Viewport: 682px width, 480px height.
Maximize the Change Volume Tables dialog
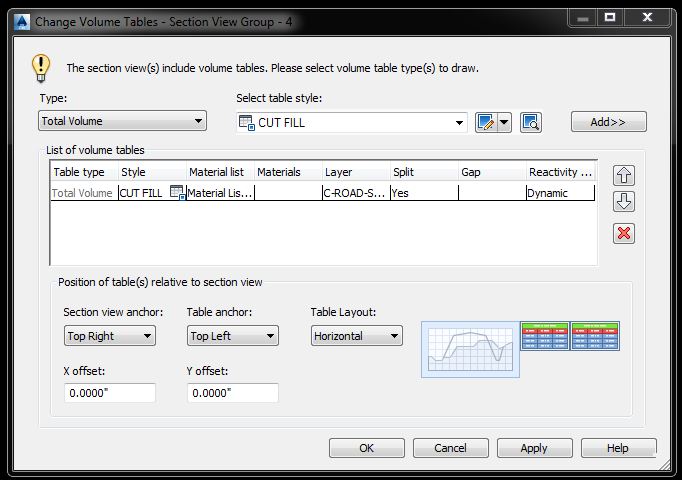pyautogui.click(x=610, y=17)
